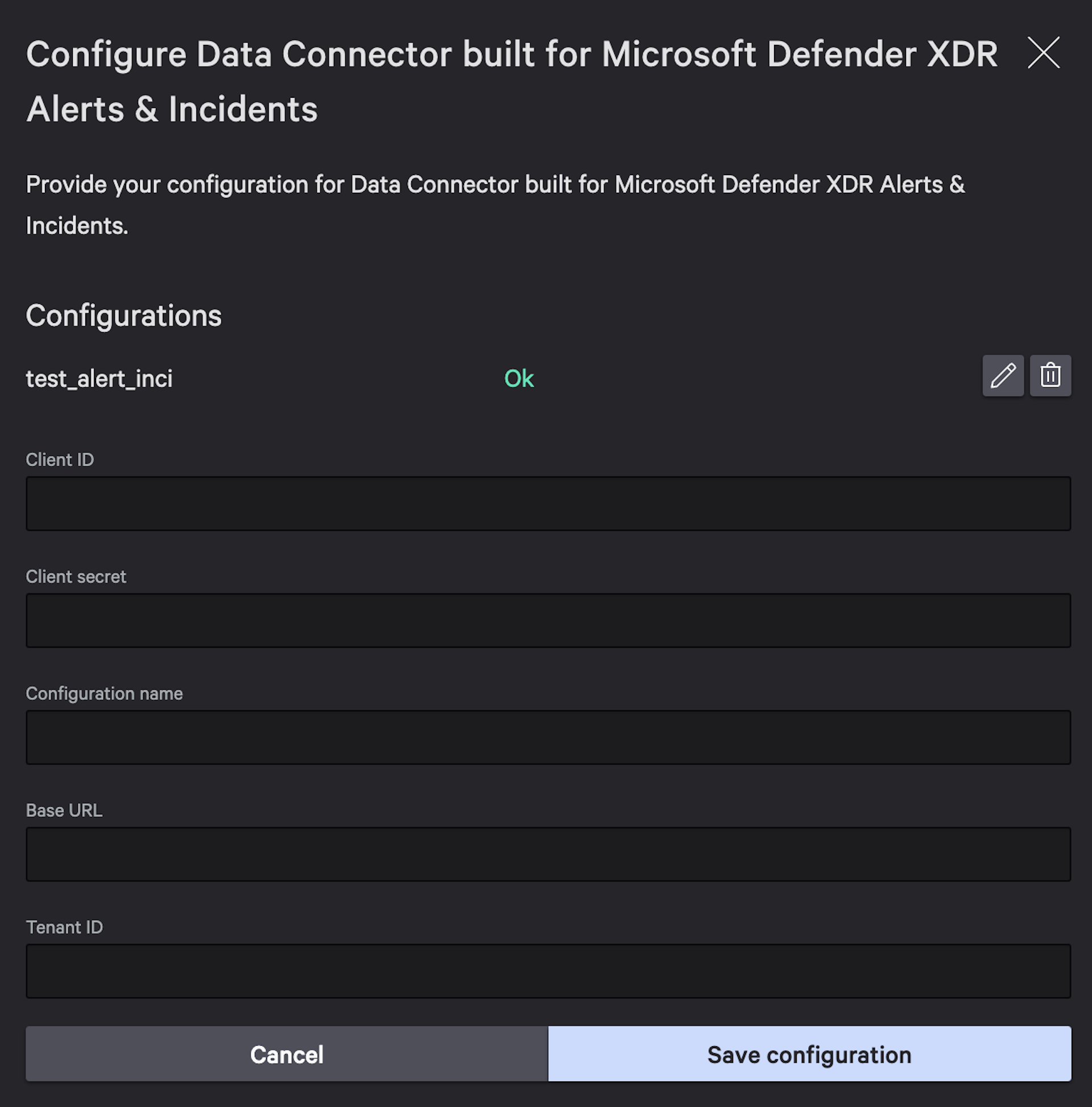Viewport: 1092px width, 1107px height.
Task: Click the Client secret field label
Action: pos(76,577)
